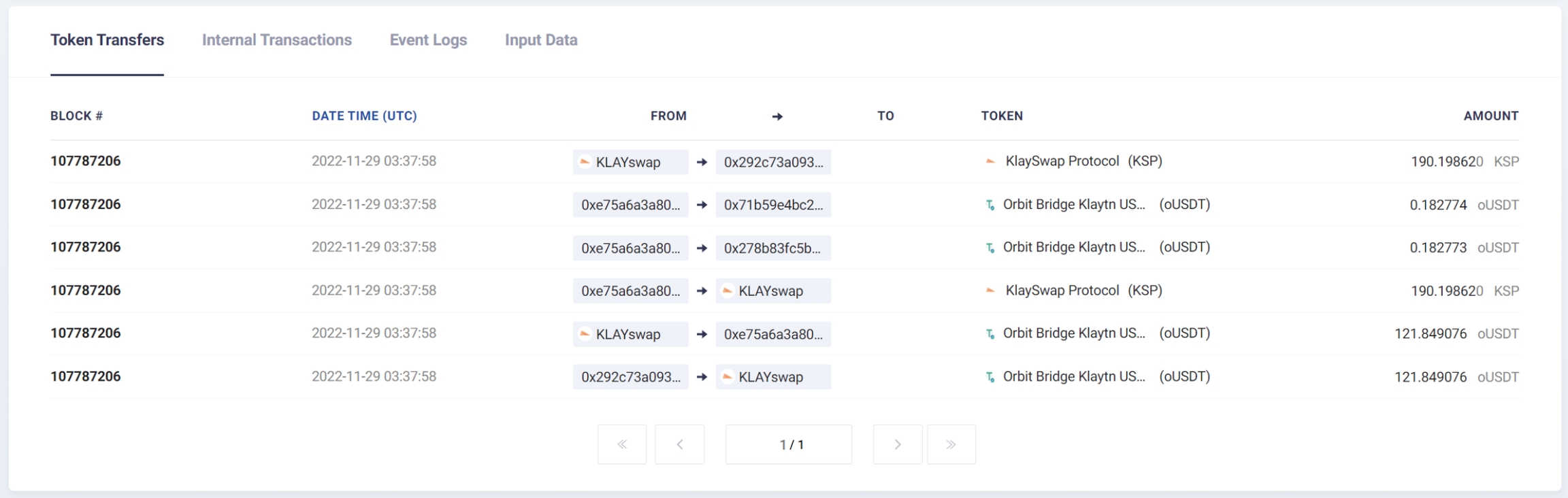Open the Event Logs tab
This screenshot has height=498, width=1568.
[x=428, y=40]
